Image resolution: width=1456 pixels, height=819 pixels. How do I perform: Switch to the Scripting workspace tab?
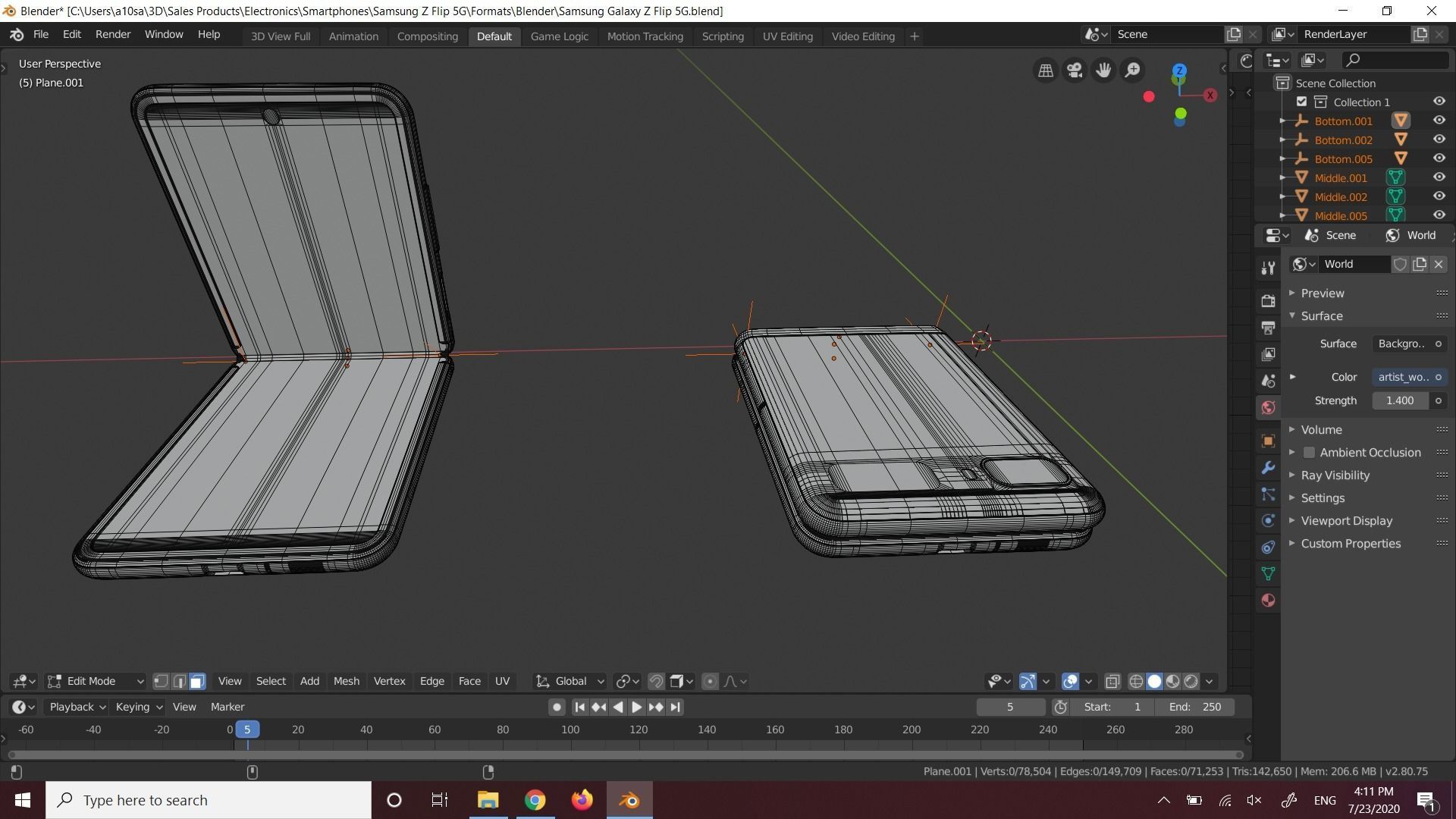[723, 36]
